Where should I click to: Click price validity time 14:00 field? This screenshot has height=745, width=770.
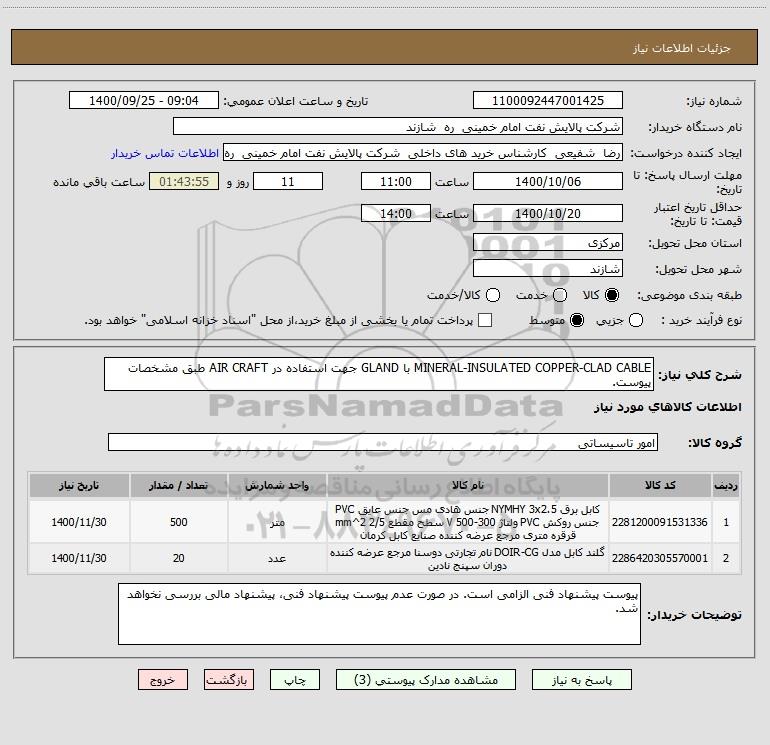point(396,213)
